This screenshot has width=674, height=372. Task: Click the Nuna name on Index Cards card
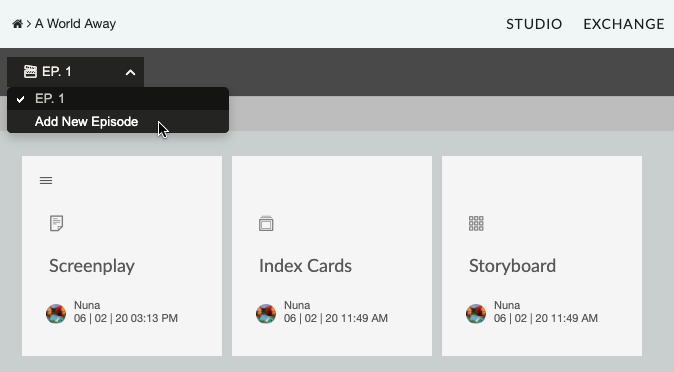coord(297,305)
